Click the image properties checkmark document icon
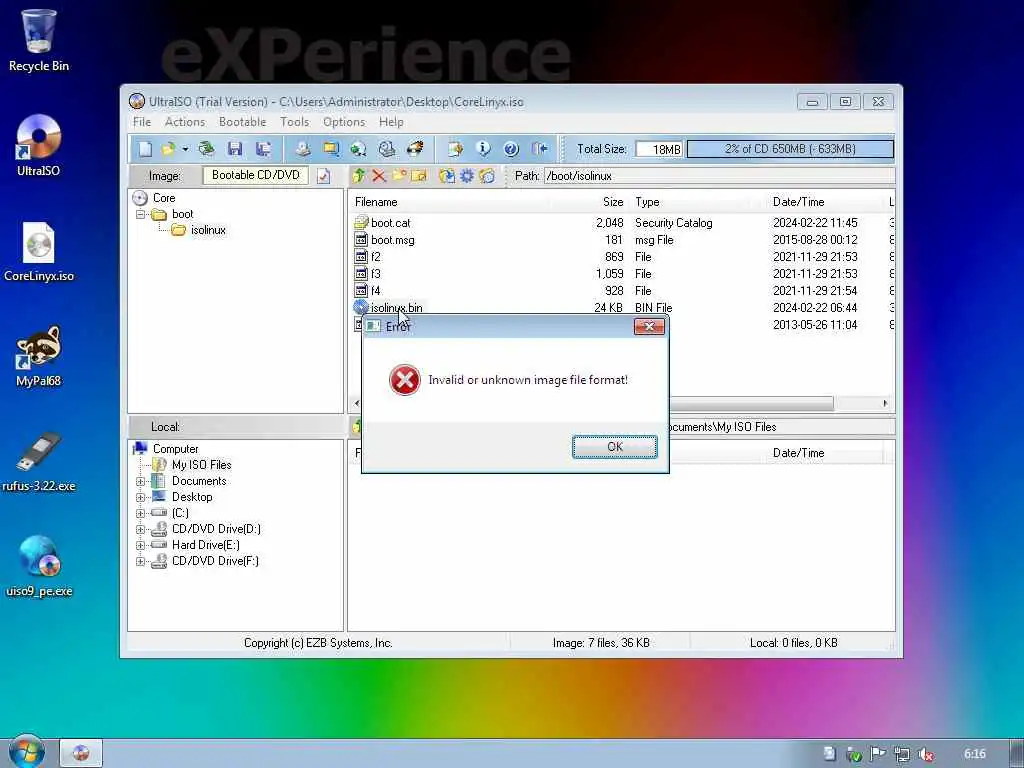Screen dimensions: 1024x768 coord(324,176)
